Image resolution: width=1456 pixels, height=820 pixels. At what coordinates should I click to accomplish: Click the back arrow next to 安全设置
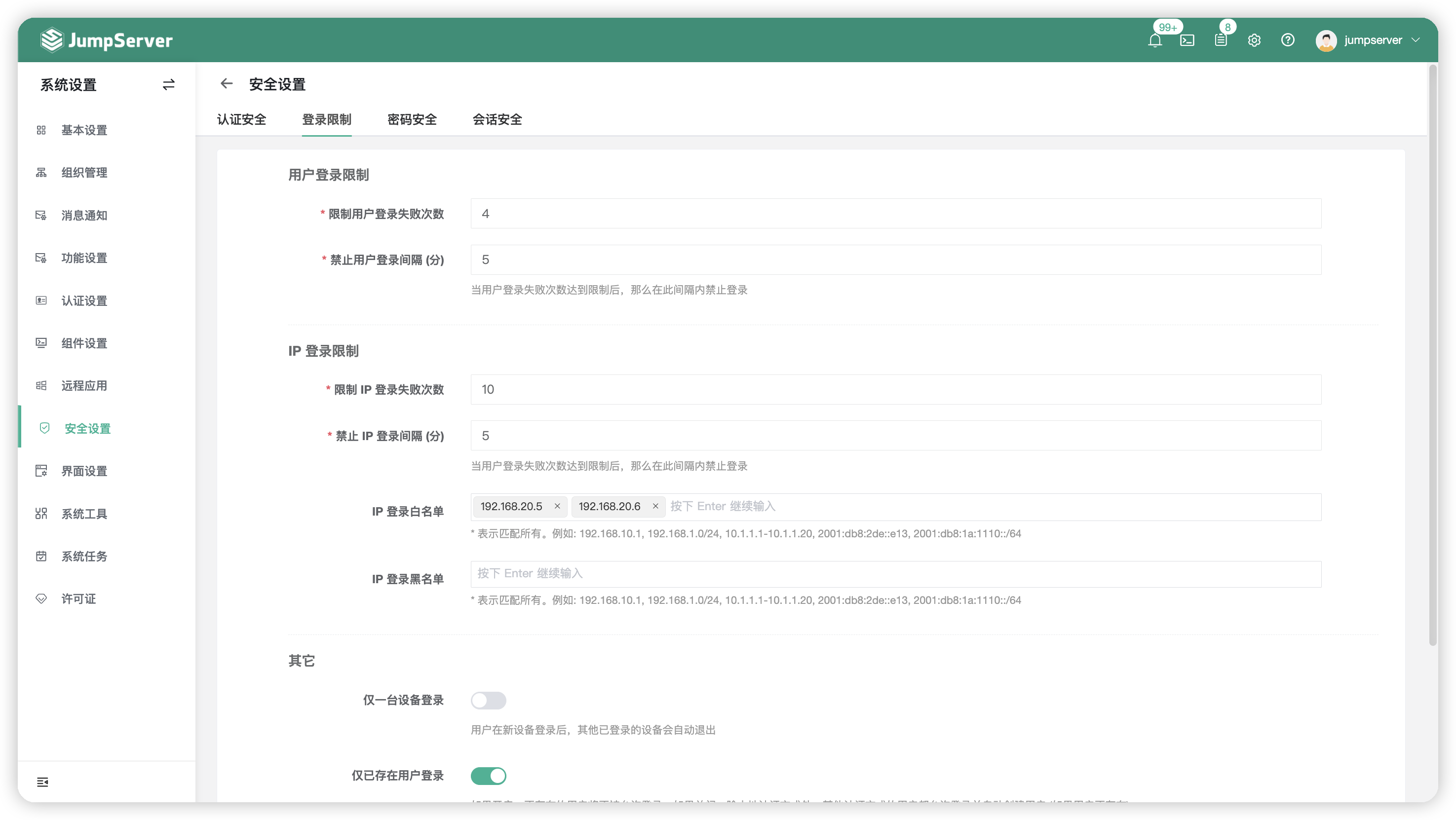(226, 84)
